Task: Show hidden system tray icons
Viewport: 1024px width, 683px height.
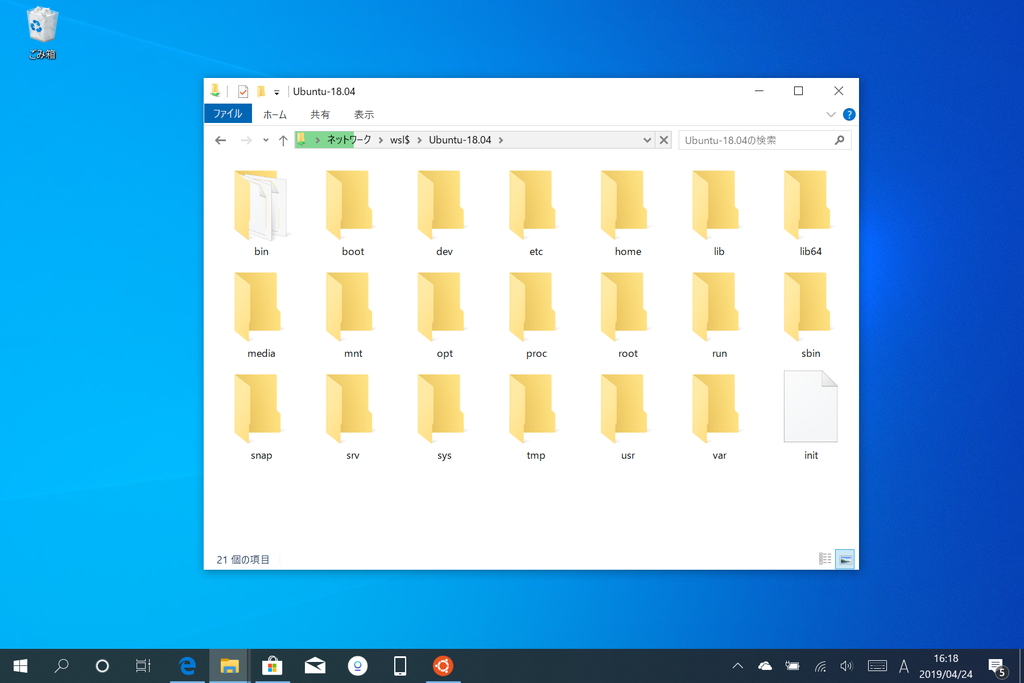Action: coord(738,666)
